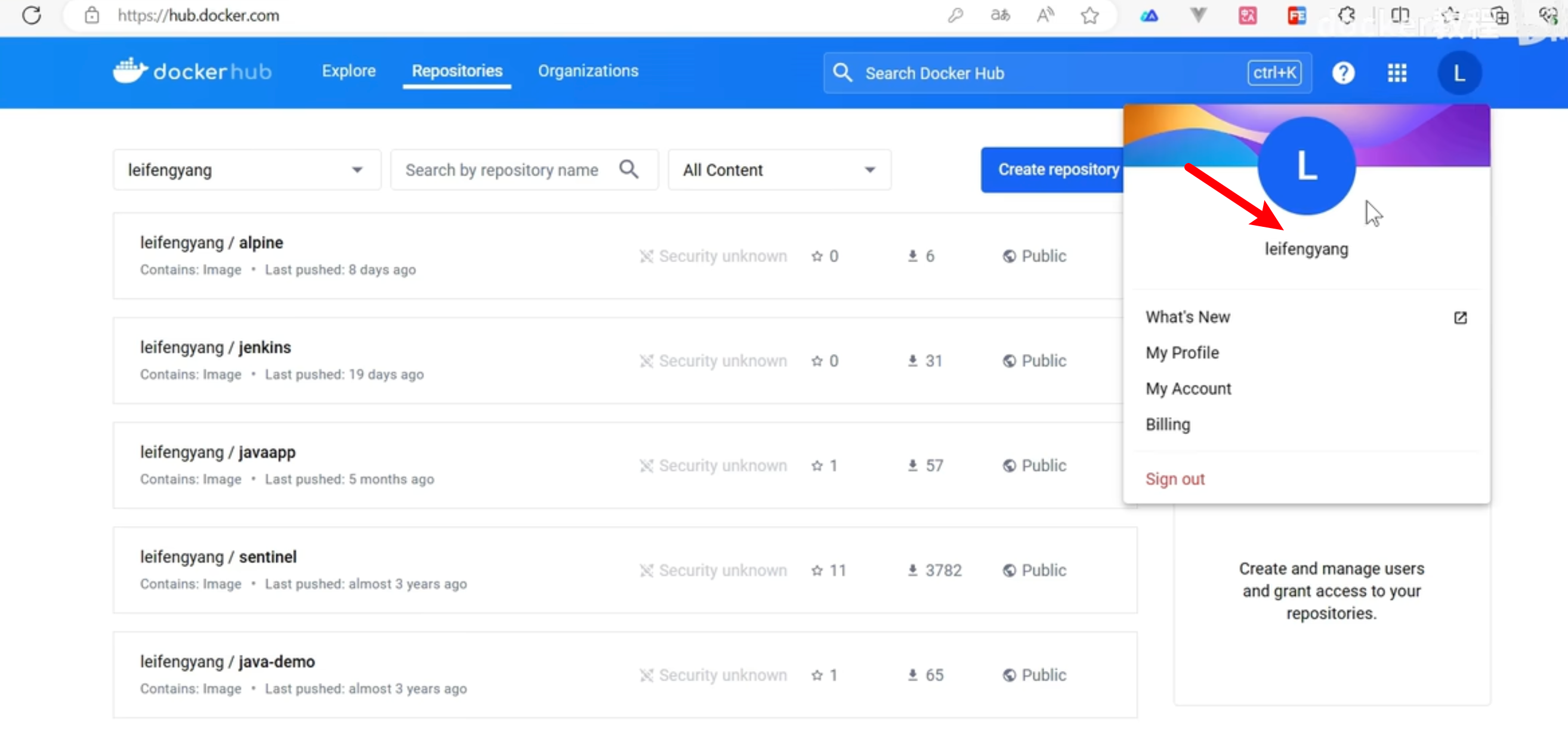The image size is (1568, 739).
Task: Click Public globe icon on jenkins row
Action: point(1009,361)
